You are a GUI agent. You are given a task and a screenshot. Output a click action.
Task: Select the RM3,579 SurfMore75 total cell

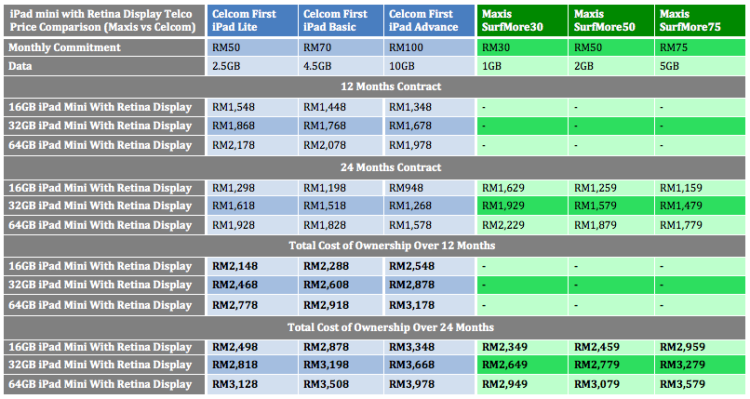tap(700, 384)
